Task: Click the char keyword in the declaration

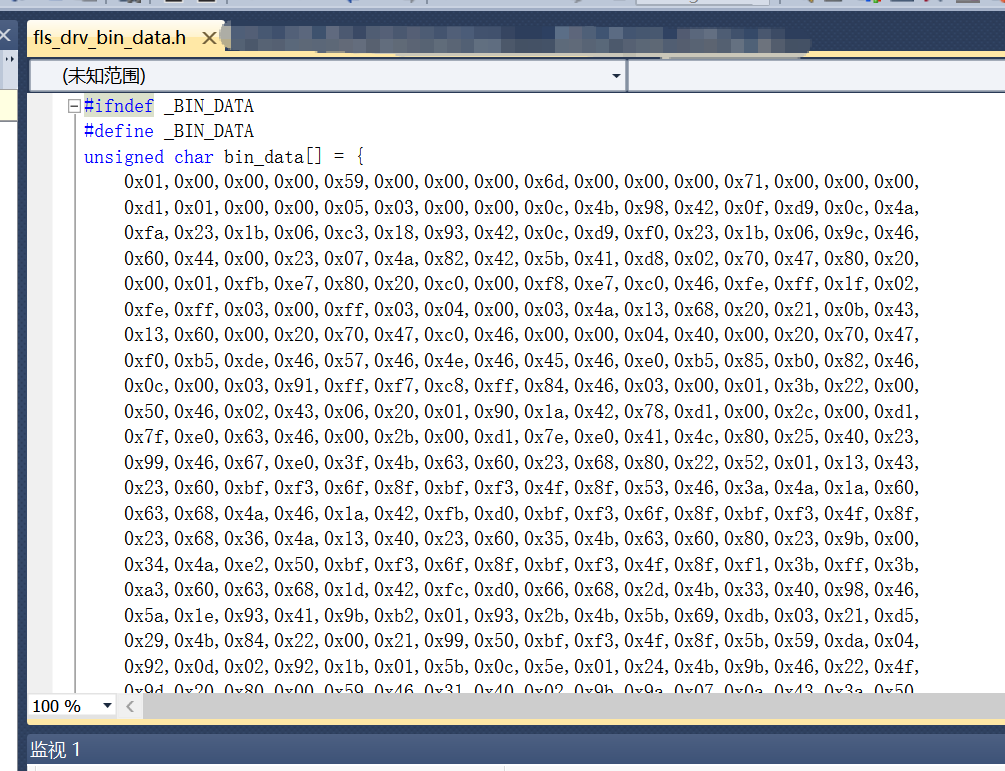Action: click(194, 157)
